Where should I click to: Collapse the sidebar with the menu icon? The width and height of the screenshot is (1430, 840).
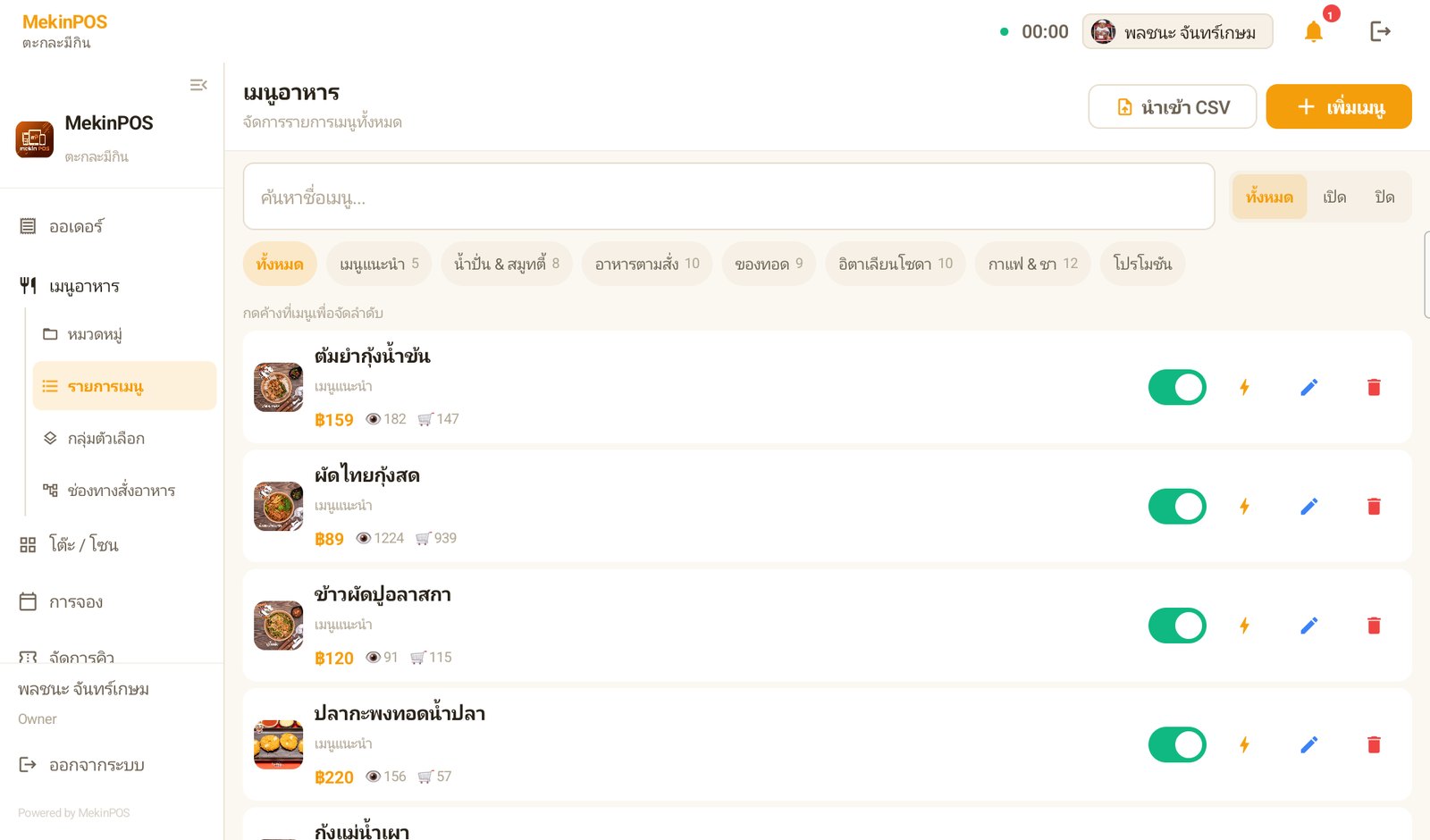[x=198, y=85]
